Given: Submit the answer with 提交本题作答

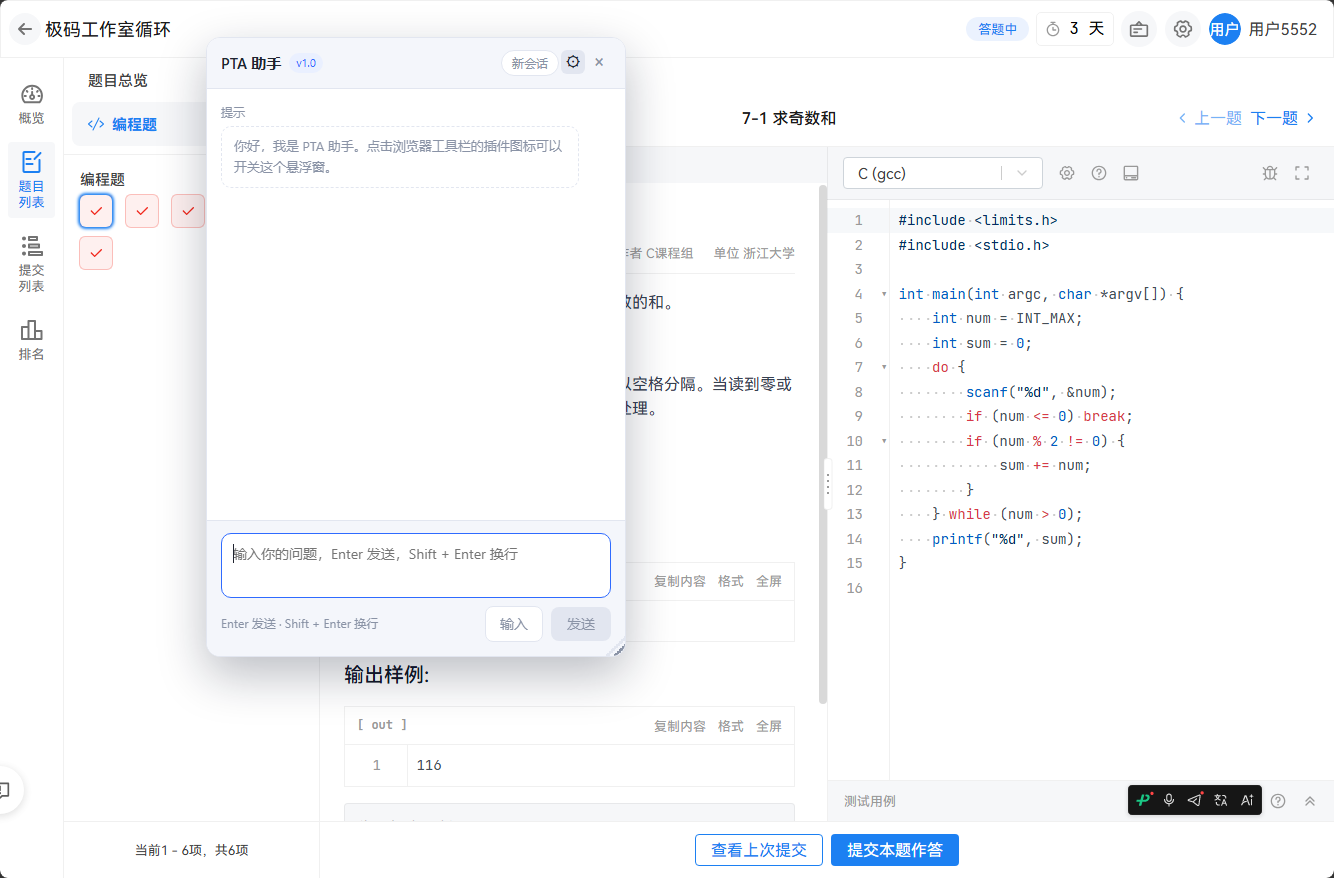Looking at the screenshot, I should [x=895, y=850].
